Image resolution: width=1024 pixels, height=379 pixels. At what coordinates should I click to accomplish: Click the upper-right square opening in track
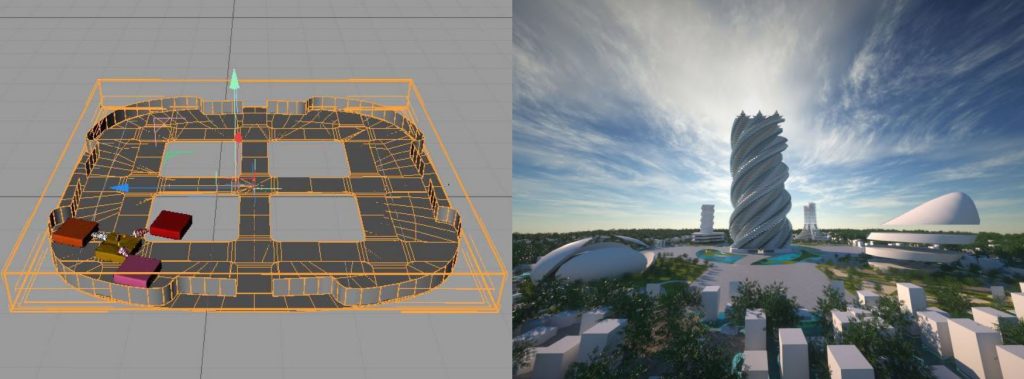pos(308,158)
